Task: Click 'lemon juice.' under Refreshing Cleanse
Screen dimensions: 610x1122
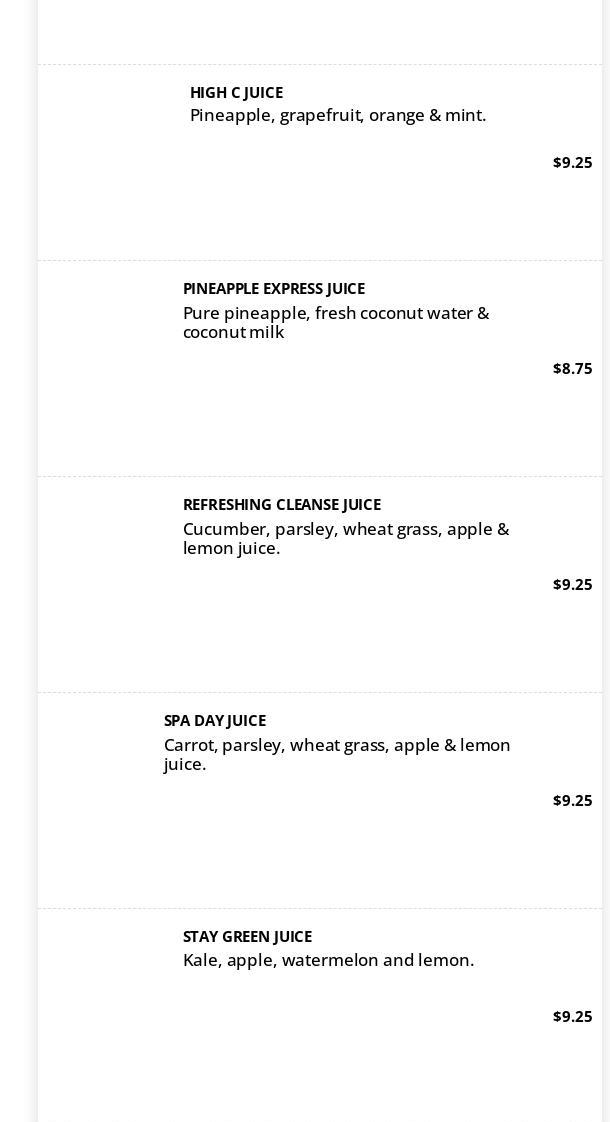Action: [231, 549]
